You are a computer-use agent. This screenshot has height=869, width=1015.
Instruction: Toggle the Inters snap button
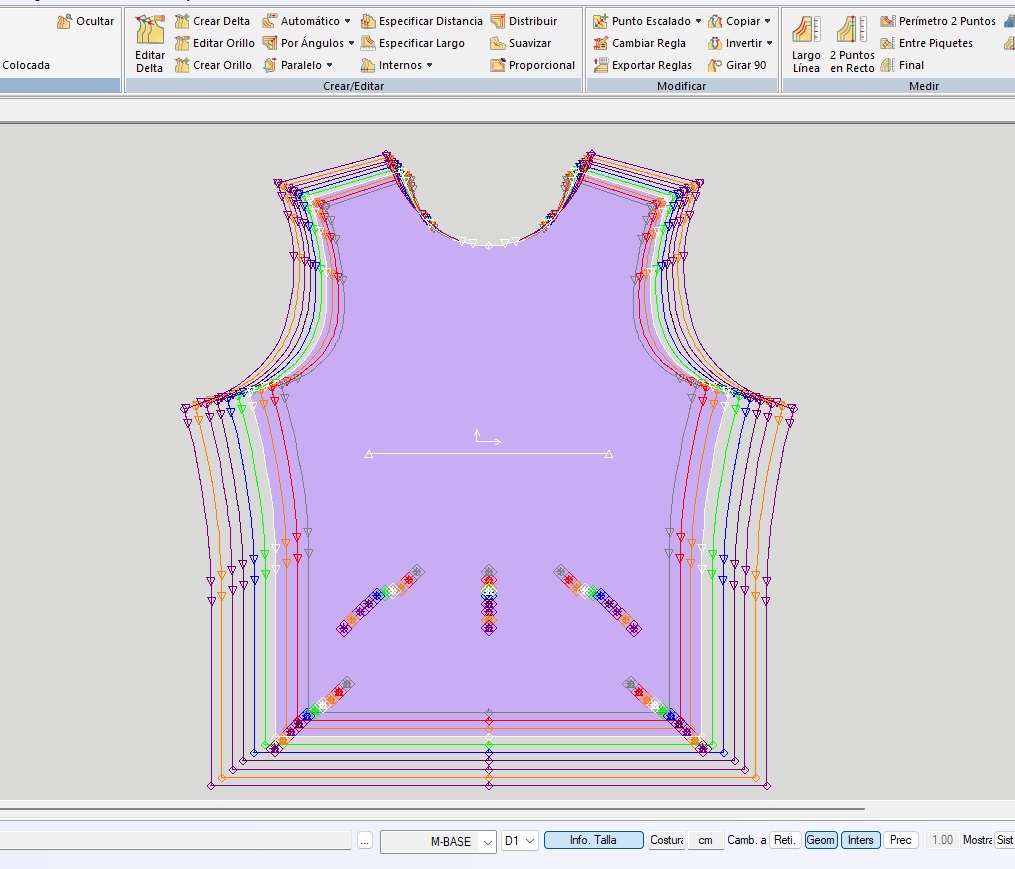pyautogui.click(x=860, y=840)
